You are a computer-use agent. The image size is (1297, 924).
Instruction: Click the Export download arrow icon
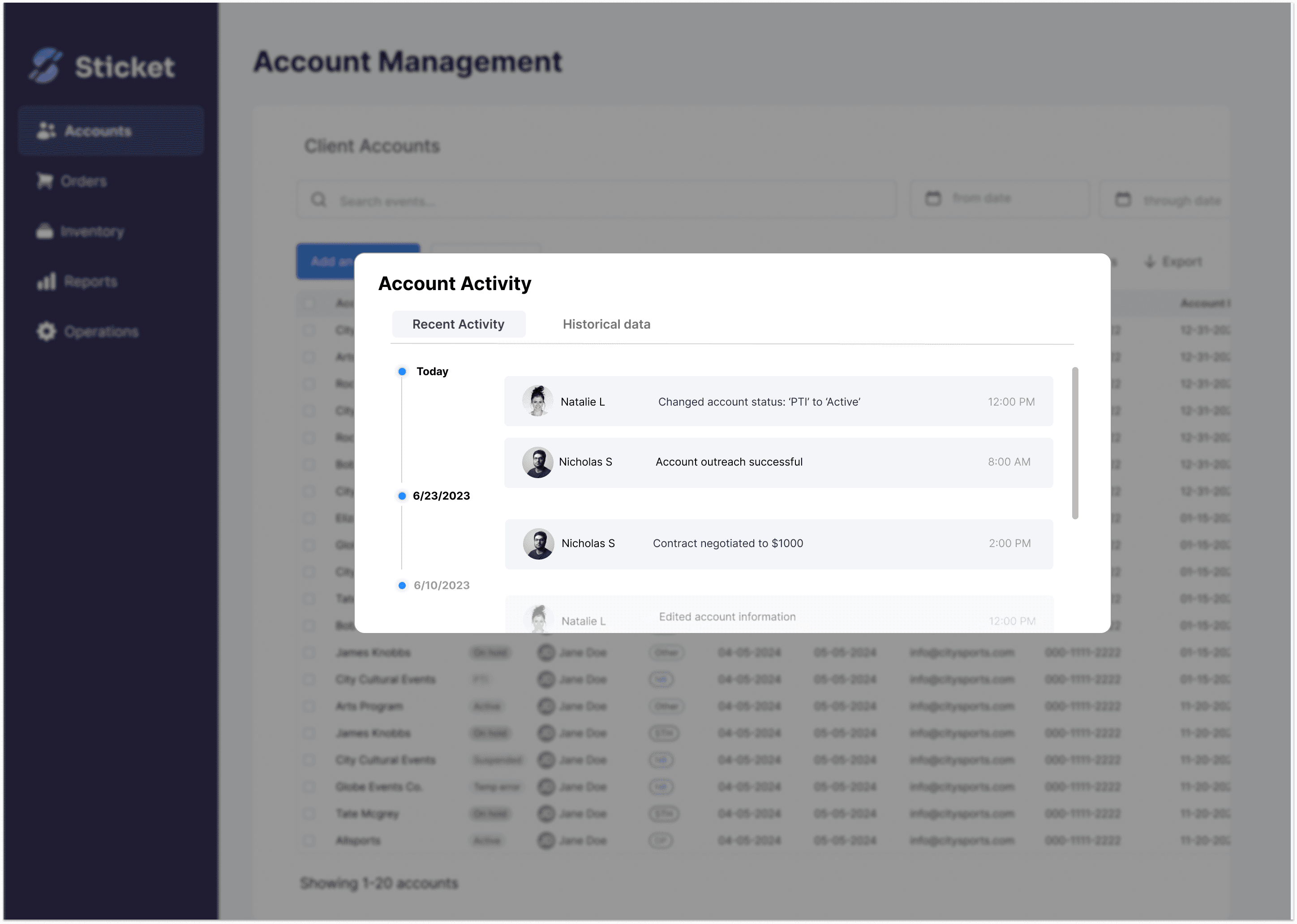[x=1150, y=262]
